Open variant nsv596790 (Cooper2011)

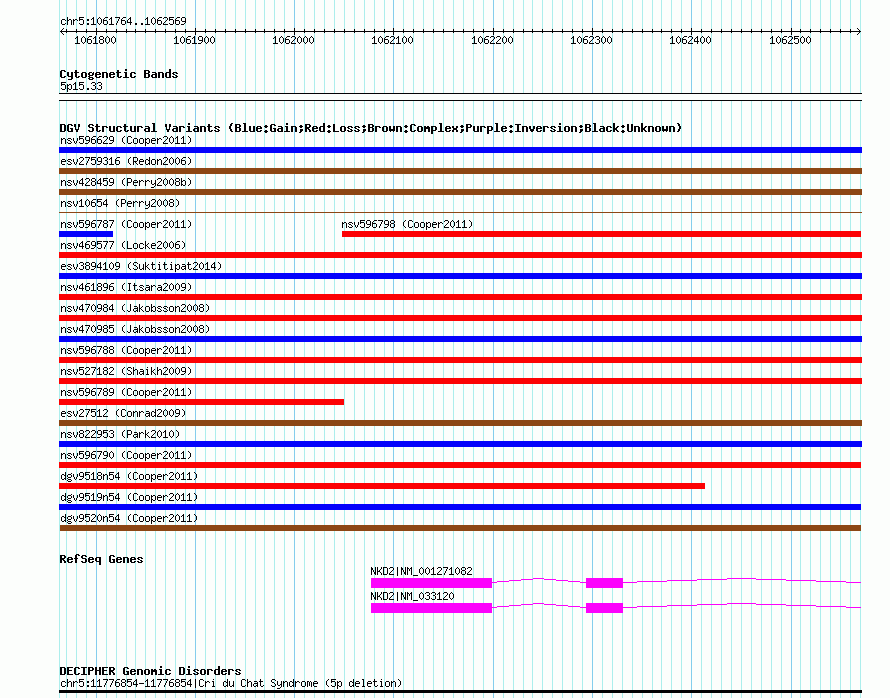point(126,455)
